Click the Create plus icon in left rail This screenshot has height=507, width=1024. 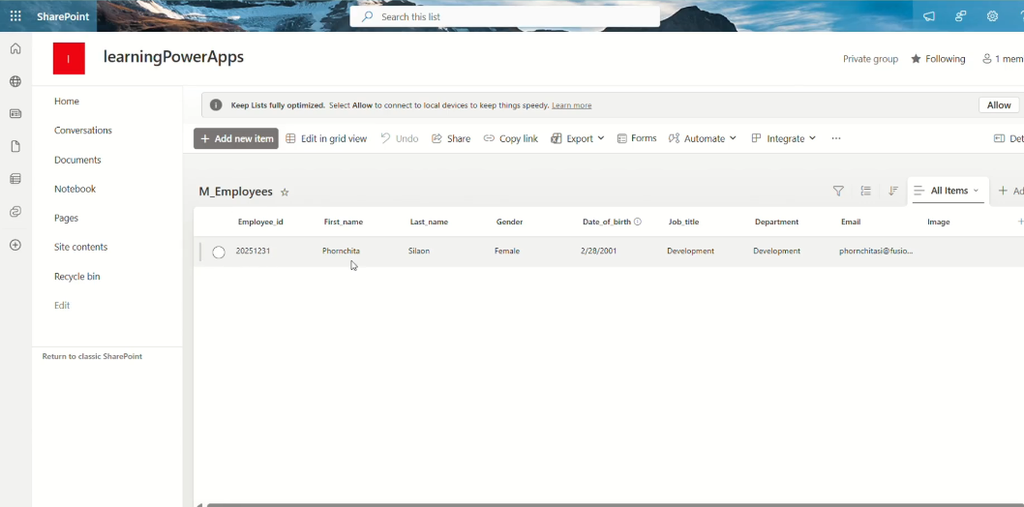click(16, 245)
